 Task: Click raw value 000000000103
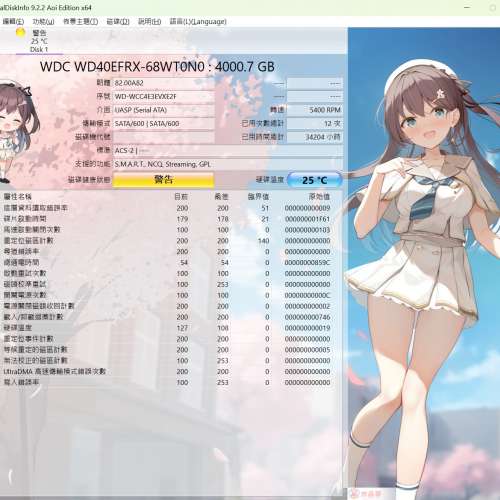coord(307,230)
